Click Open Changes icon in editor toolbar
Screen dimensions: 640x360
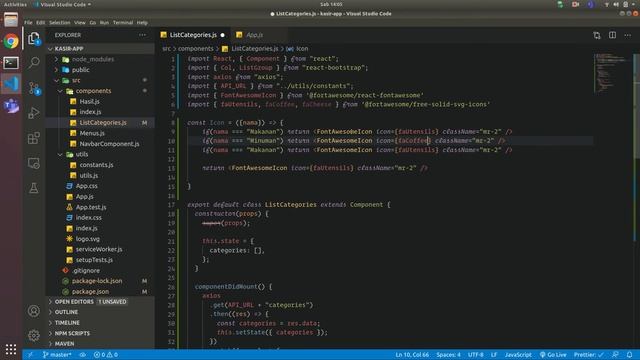pos(597,35)
